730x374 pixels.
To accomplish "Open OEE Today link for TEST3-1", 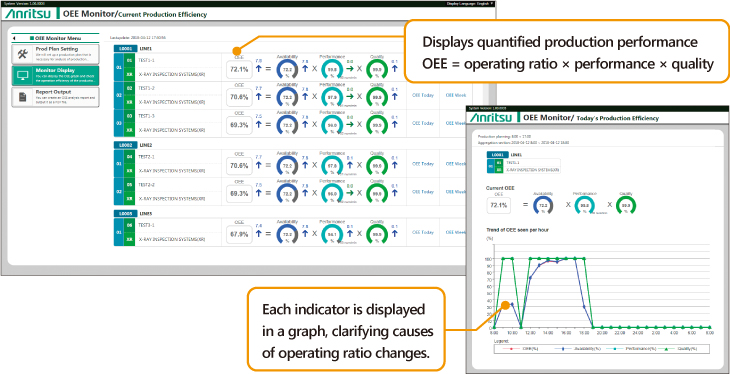I will point(423,232).
